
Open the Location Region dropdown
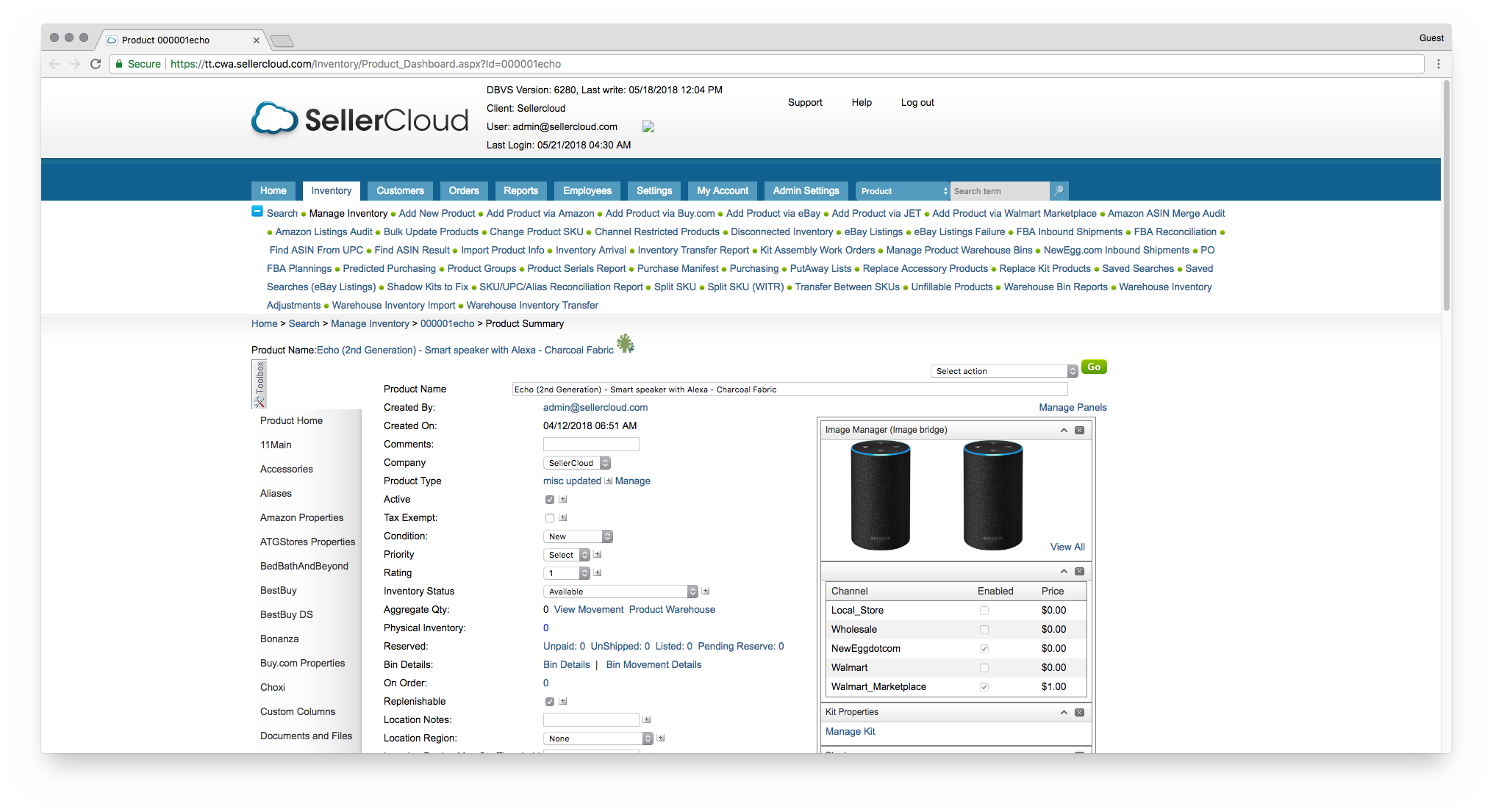tap(598, 739)
